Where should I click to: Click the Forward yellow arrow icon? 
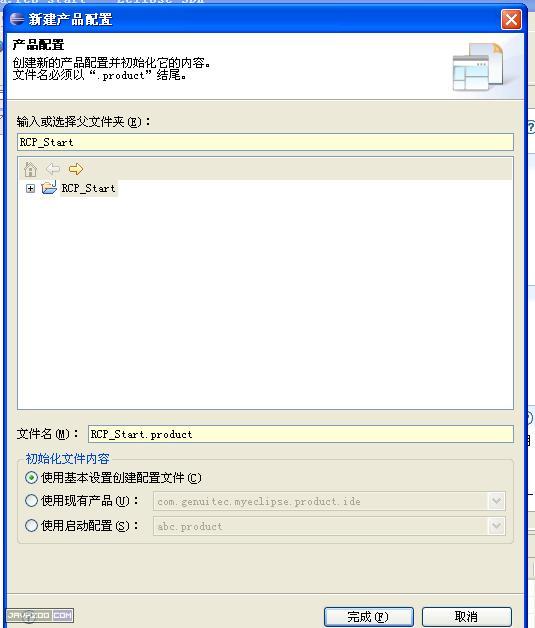76,169
